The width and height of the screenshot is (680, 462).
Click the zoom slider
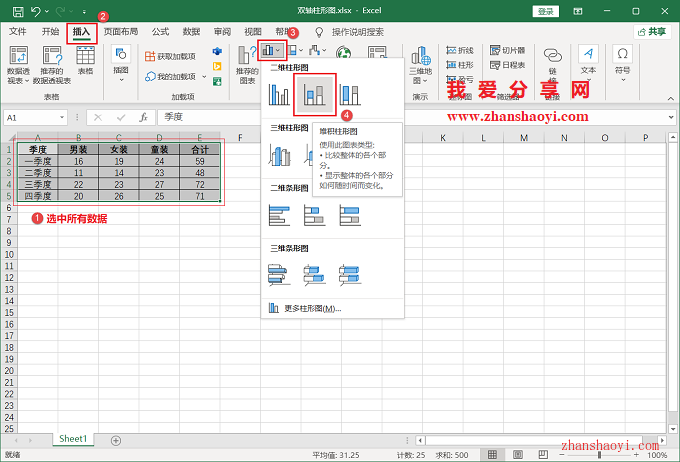pyautogui.click(x=599, y=455)
